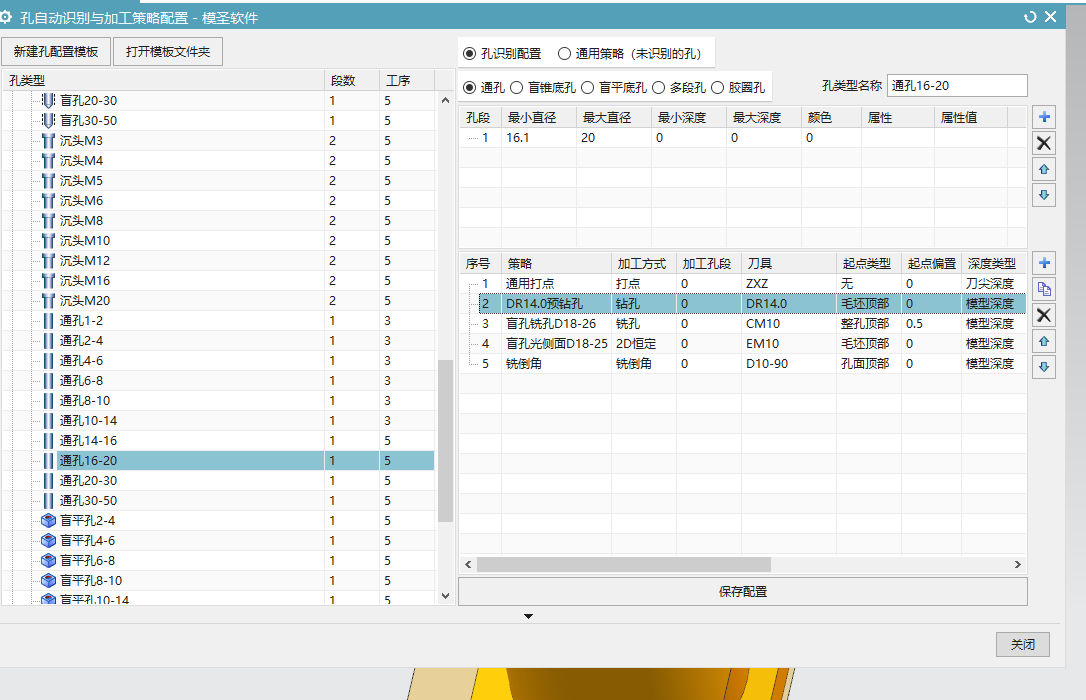Click the countersink icon of 沉头M8
Viewport: 1086px width, 700px height.
pos(48,221)
